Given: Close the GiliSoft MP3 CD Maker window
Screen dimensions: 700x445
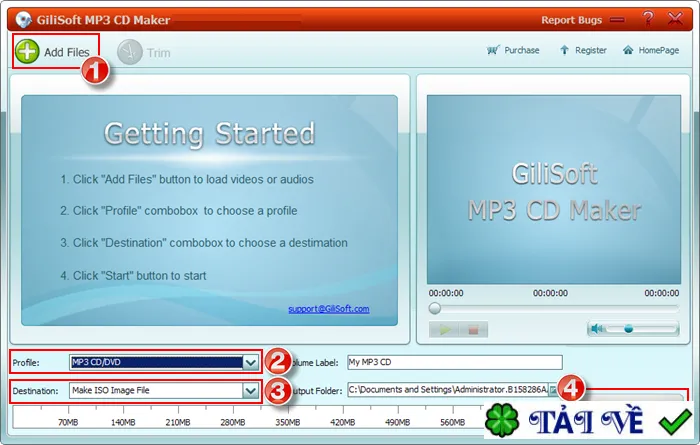Looking at the screenshot, I should point(675,19).
